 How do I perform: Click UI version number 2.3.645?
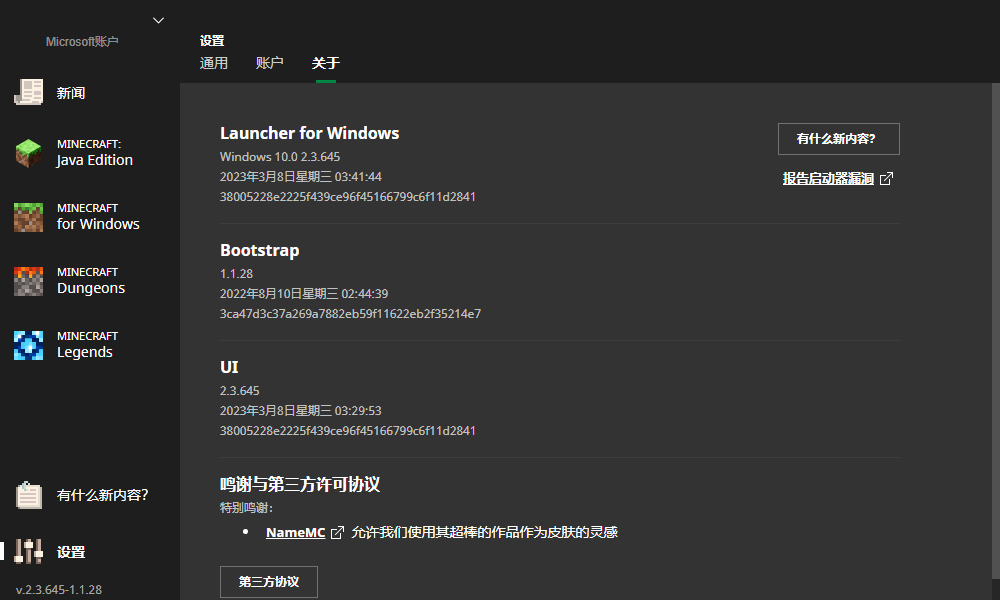(x=239, y=390)
